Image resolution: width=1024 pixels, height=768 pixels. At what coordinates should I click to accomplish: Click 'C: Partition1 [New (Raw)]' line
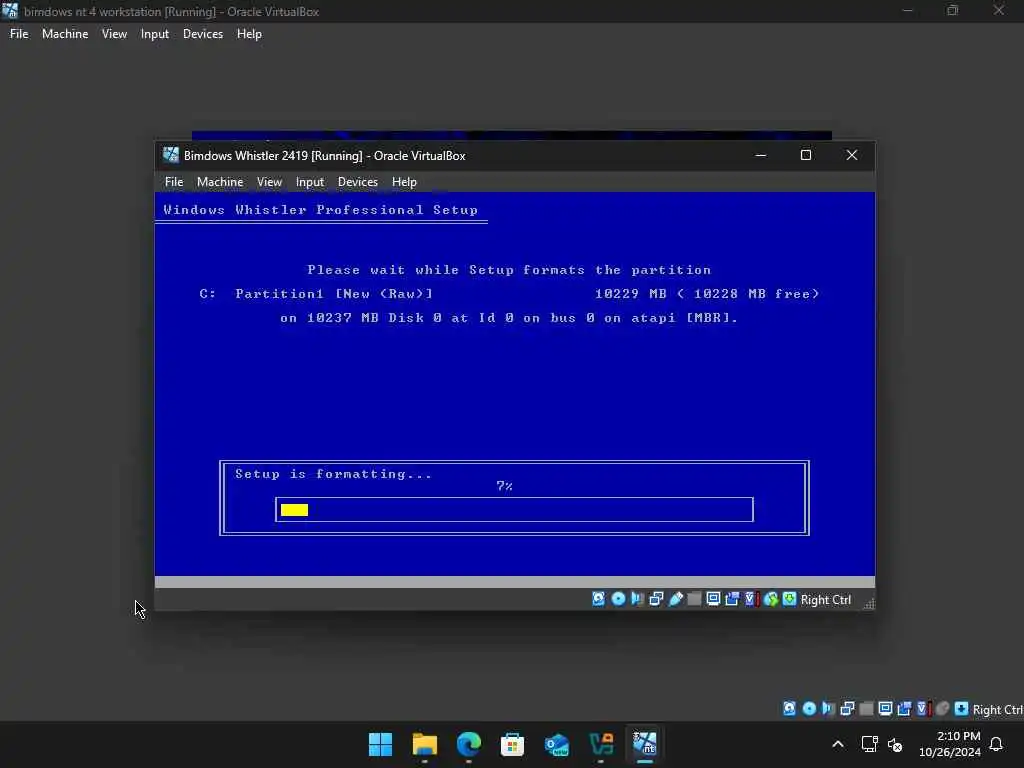(x=316, y=294)
